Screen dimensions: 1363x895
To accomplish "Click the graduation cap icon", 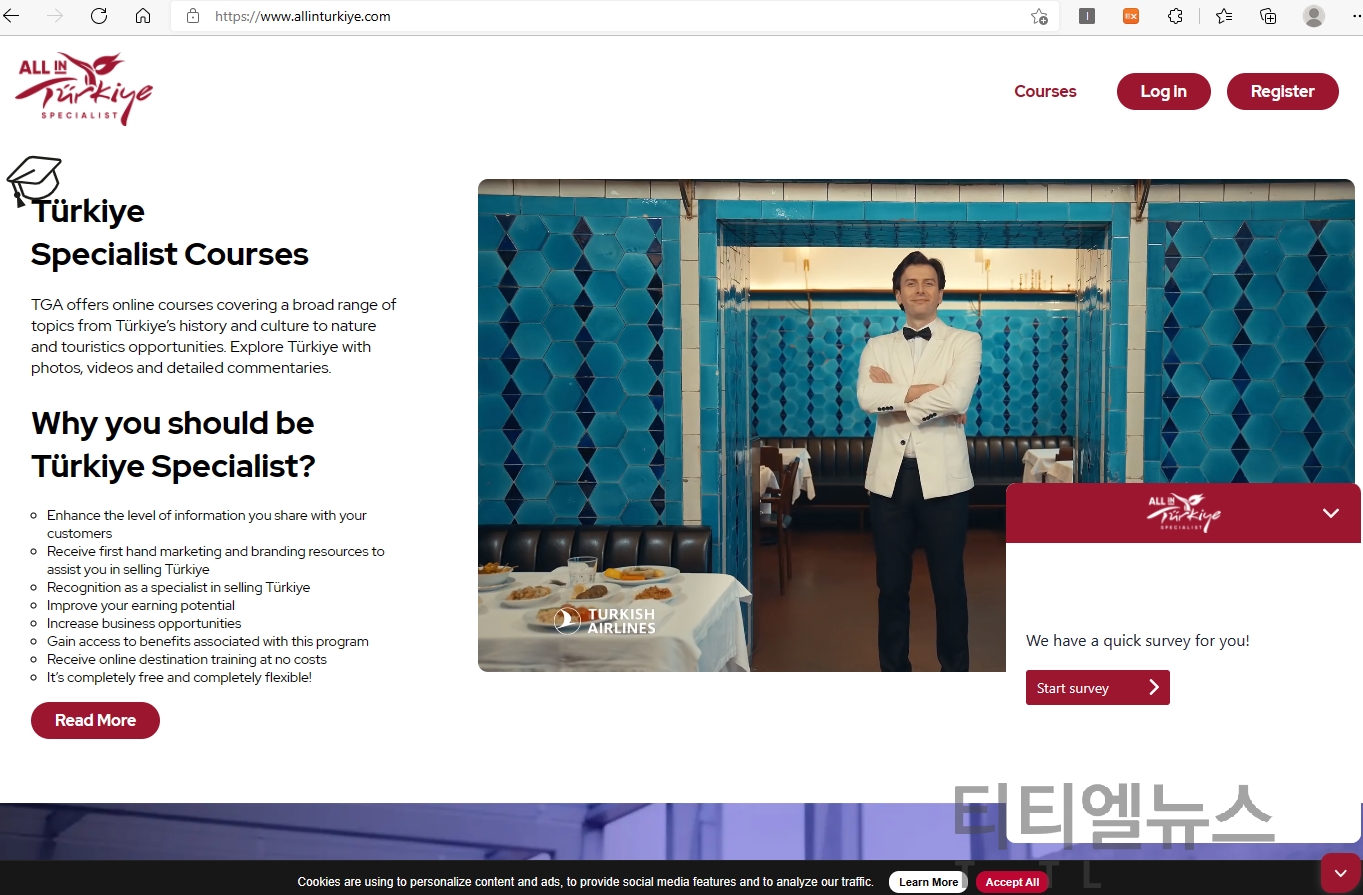I will [x=34, y=180].
